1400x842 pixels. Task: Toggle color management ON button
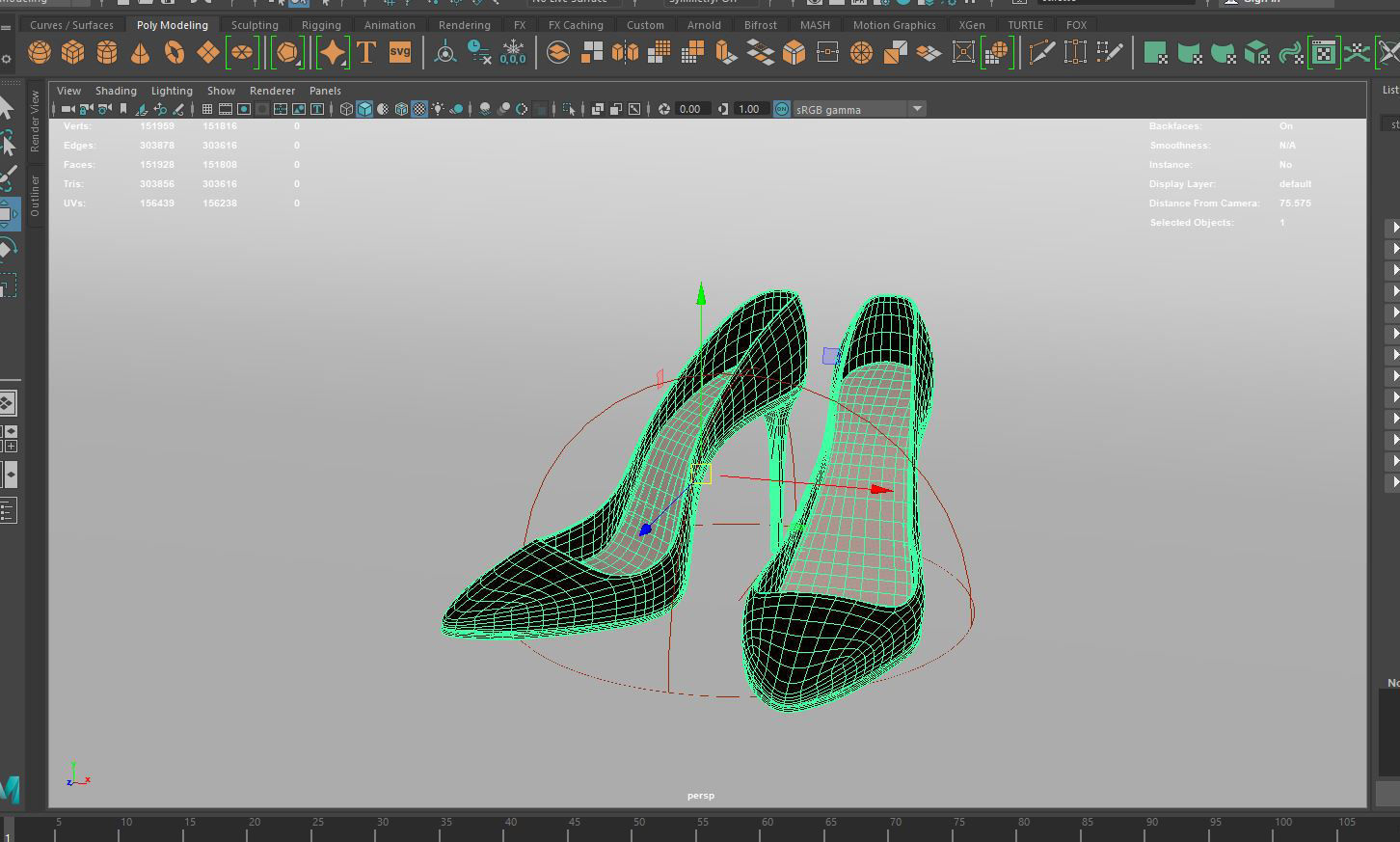(782, 109)
